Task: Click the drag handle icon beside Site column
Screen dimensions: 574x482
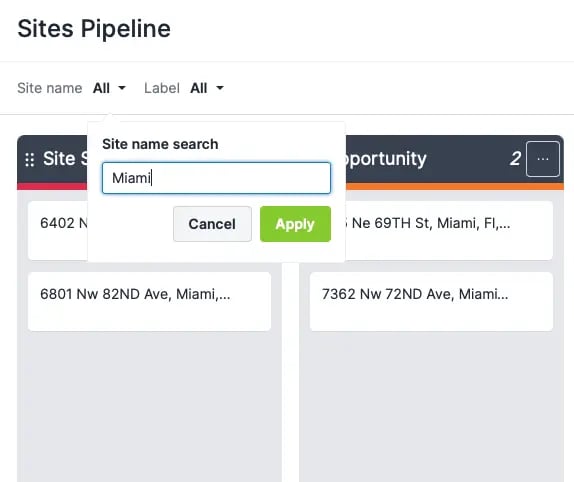Action: [30, 160]
